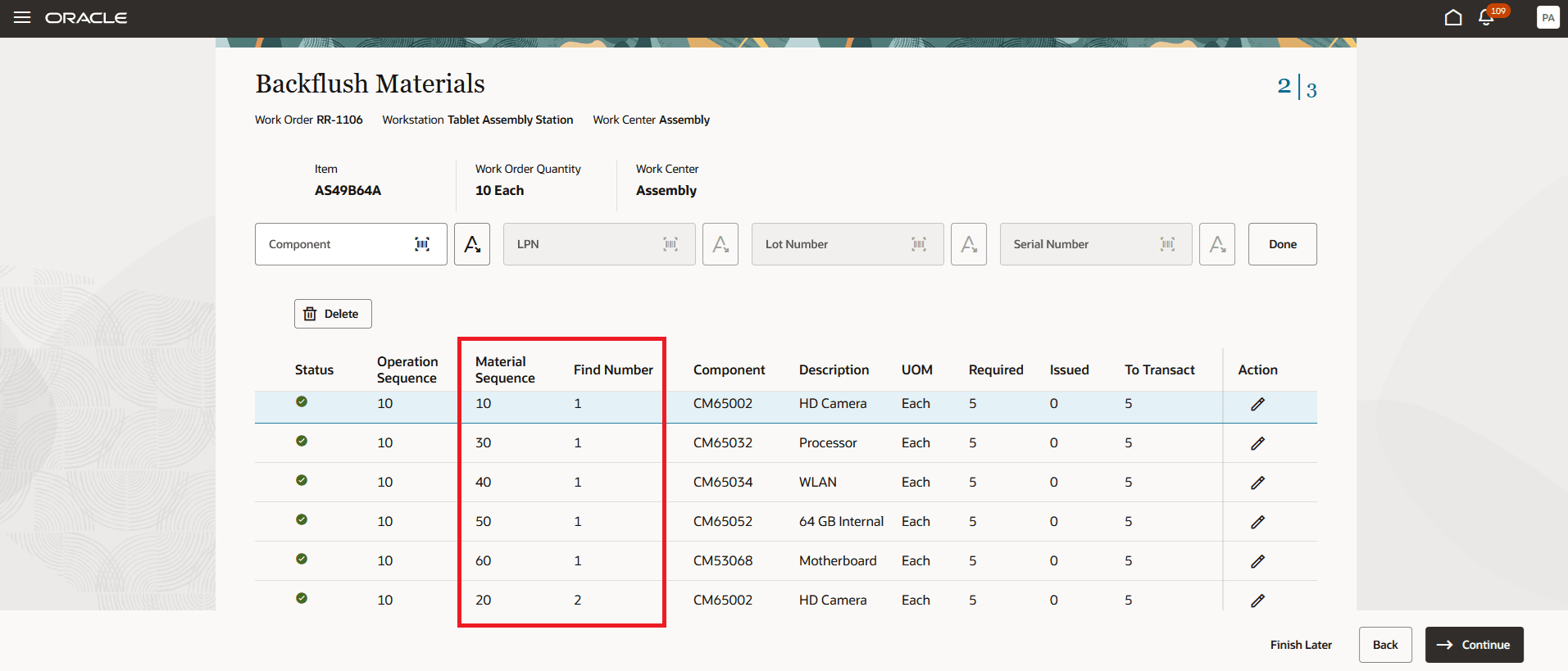Focus the Component input field
The image size is (1568, 671).
point(351,244)
